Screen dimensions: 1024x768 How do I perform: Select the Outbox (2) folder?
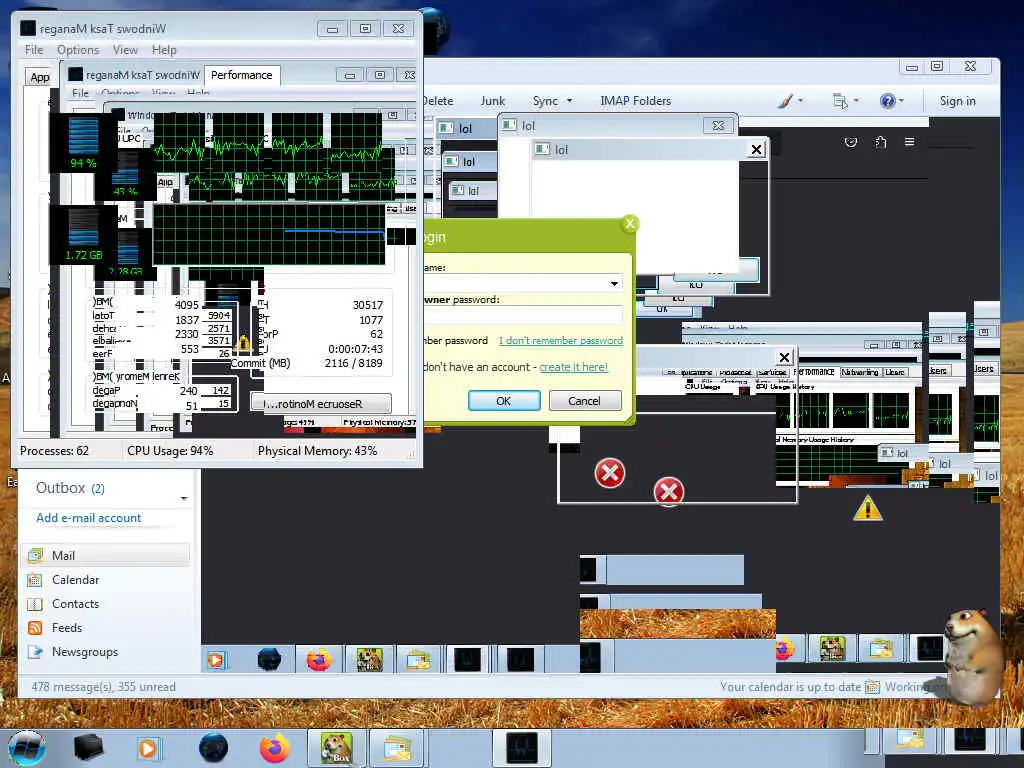(x=70, y=488)
